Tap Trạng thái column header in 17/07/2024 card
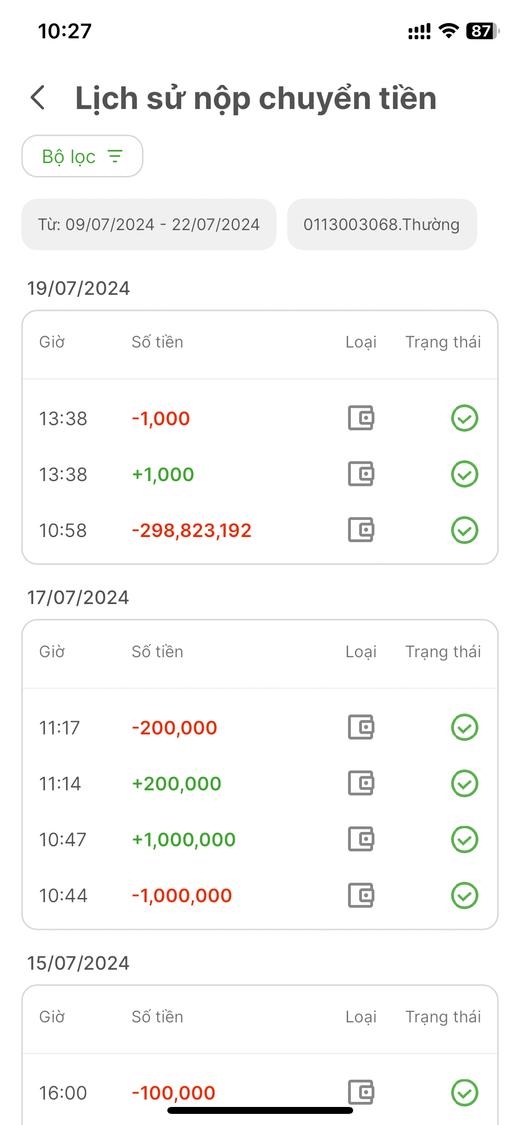The image size is (520, 1125). pos(443,651)
